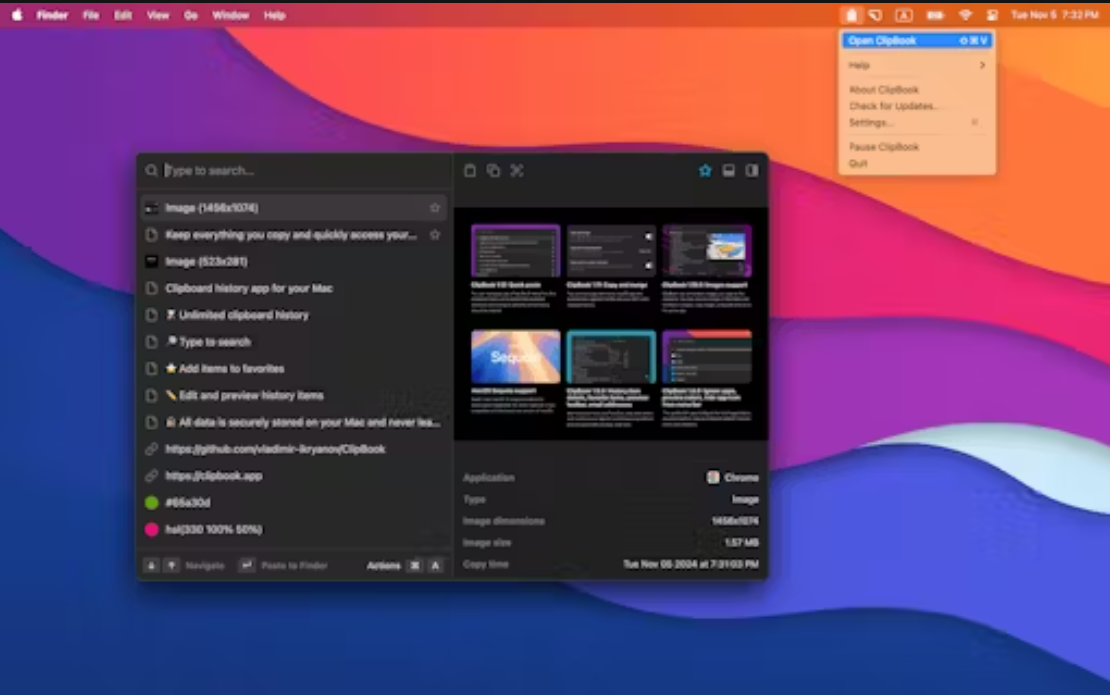1110x695 pixels.
Task: Toggle favorite with the blue star toolbar icon
Action: pyautogui.click(x=705, y=171)
